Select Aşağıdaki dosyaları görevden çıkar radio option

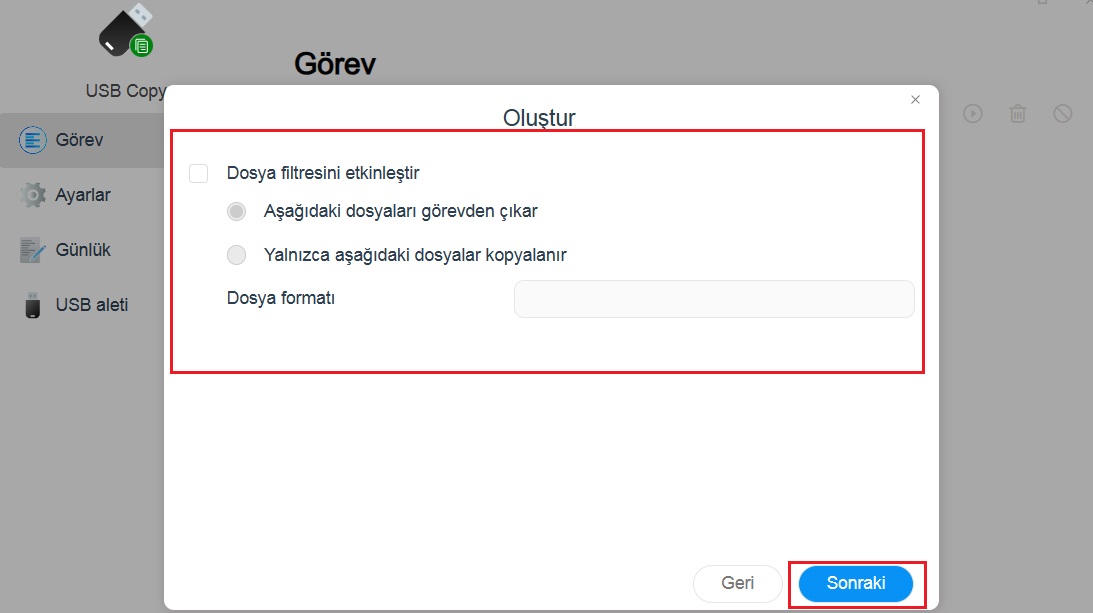pos(237,212)
